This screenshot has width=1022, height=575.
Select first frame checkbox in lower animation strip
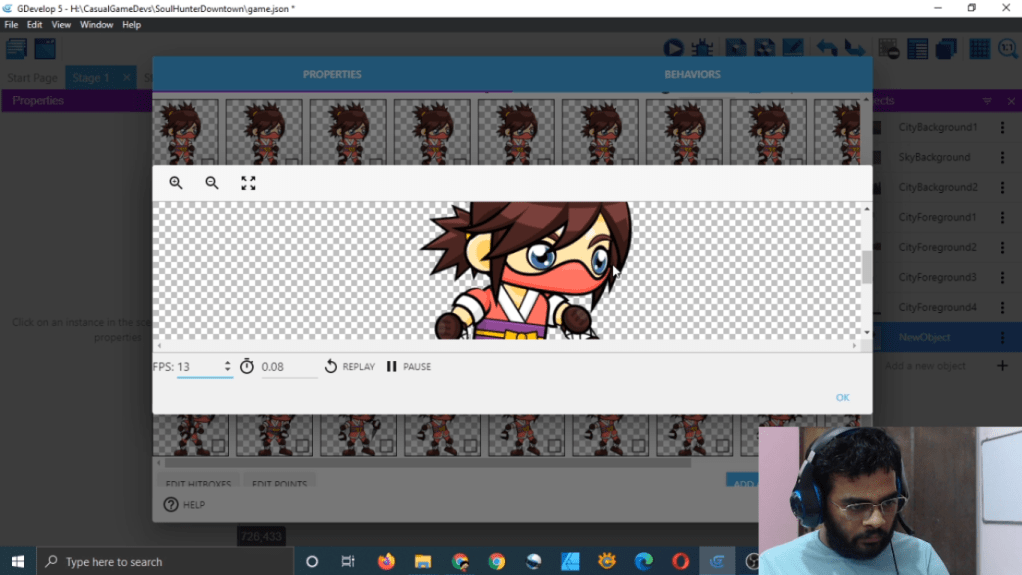[x=218, y=446]
